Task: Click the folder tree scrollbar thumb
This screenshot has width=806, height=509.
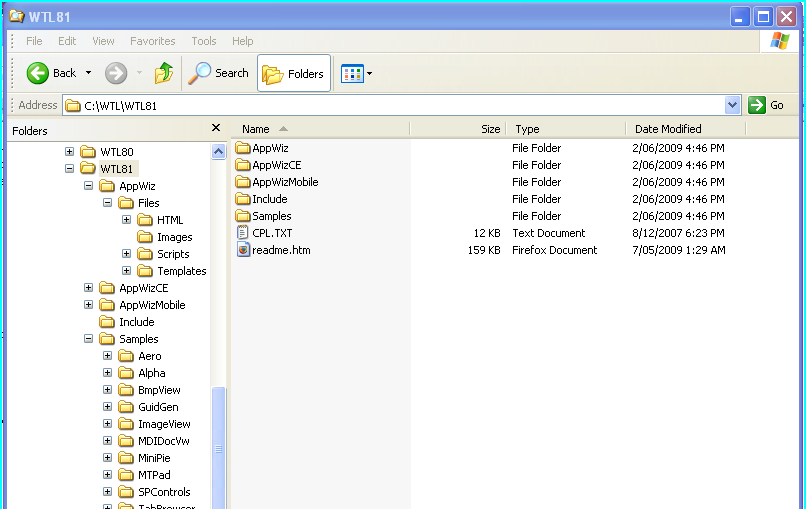Action: click(218, 448)
